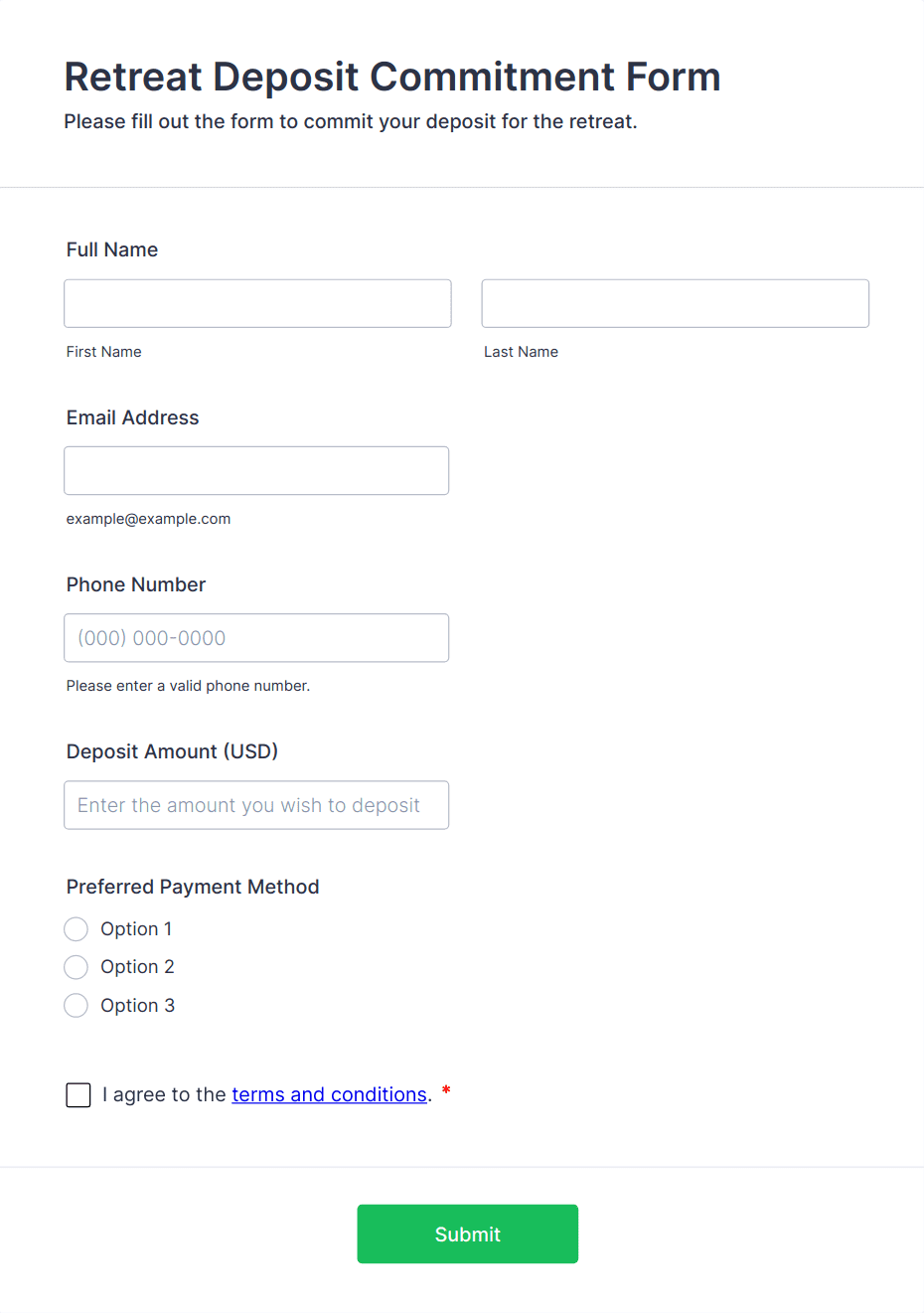924x1313 pixels.
Task: Select the Option 3 radio button
Action: click(x=77, y=1006)
